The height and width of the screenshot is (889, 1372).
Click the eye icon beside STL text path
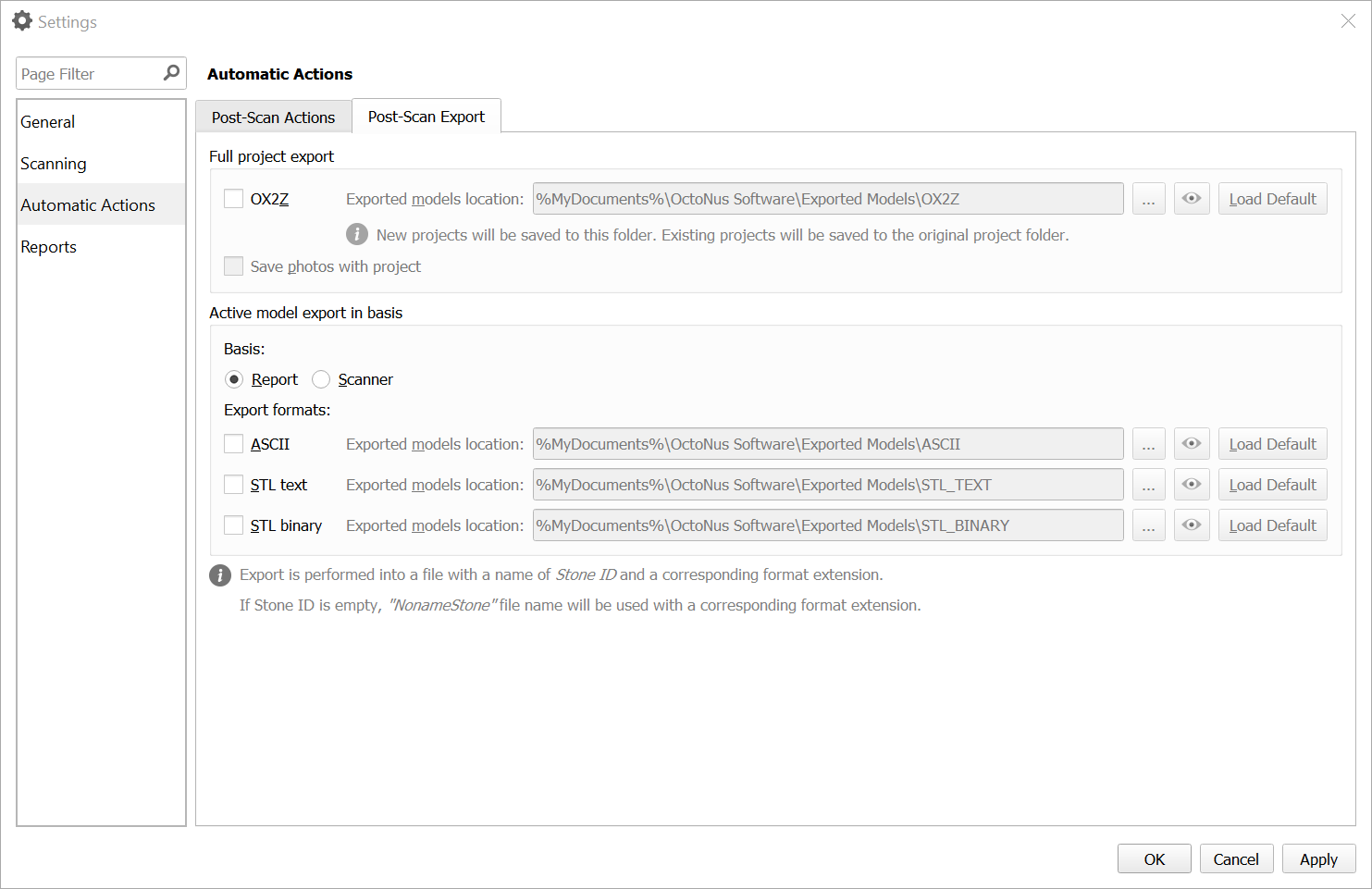[x=1192, y=484]
